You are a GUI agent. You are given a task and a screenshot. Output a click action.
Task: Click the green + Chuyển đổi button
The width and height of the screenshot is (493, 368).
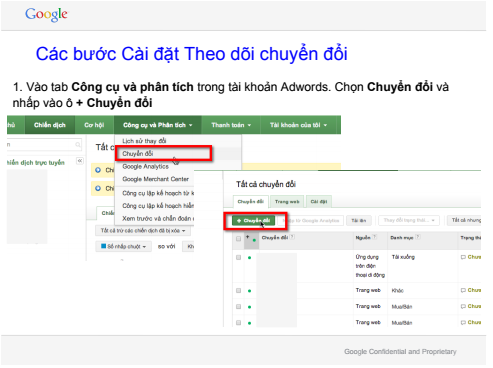click(x=254, y=221)
